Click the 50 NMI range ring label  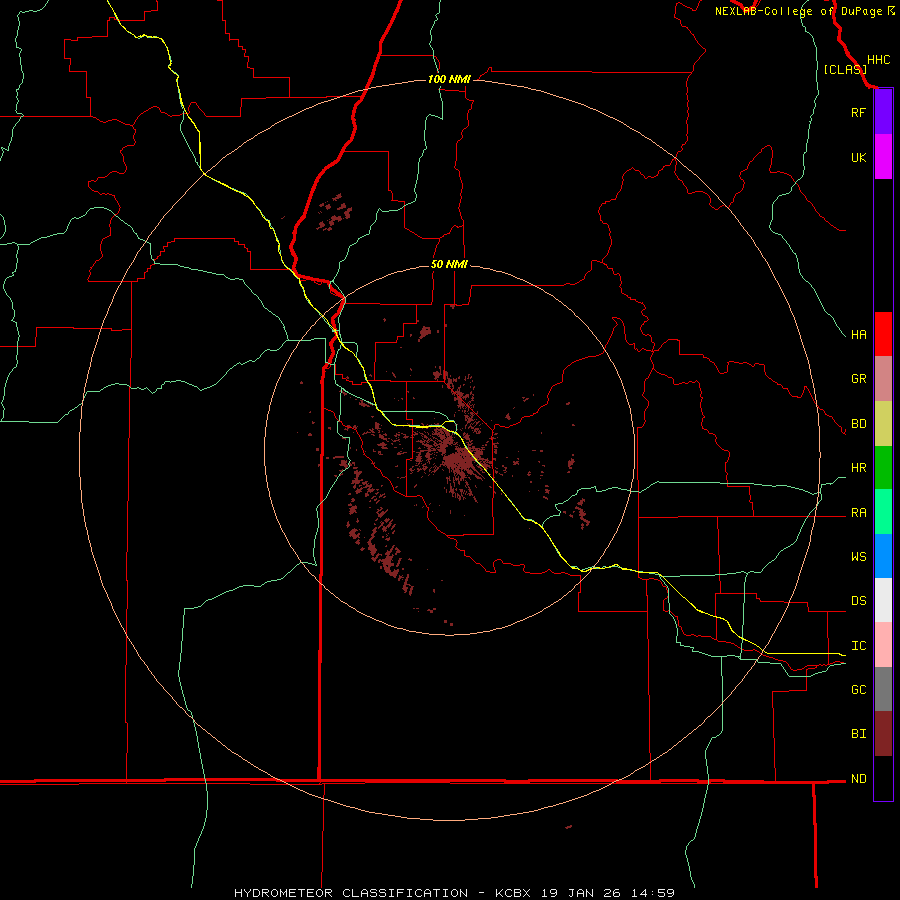(449, 265)
